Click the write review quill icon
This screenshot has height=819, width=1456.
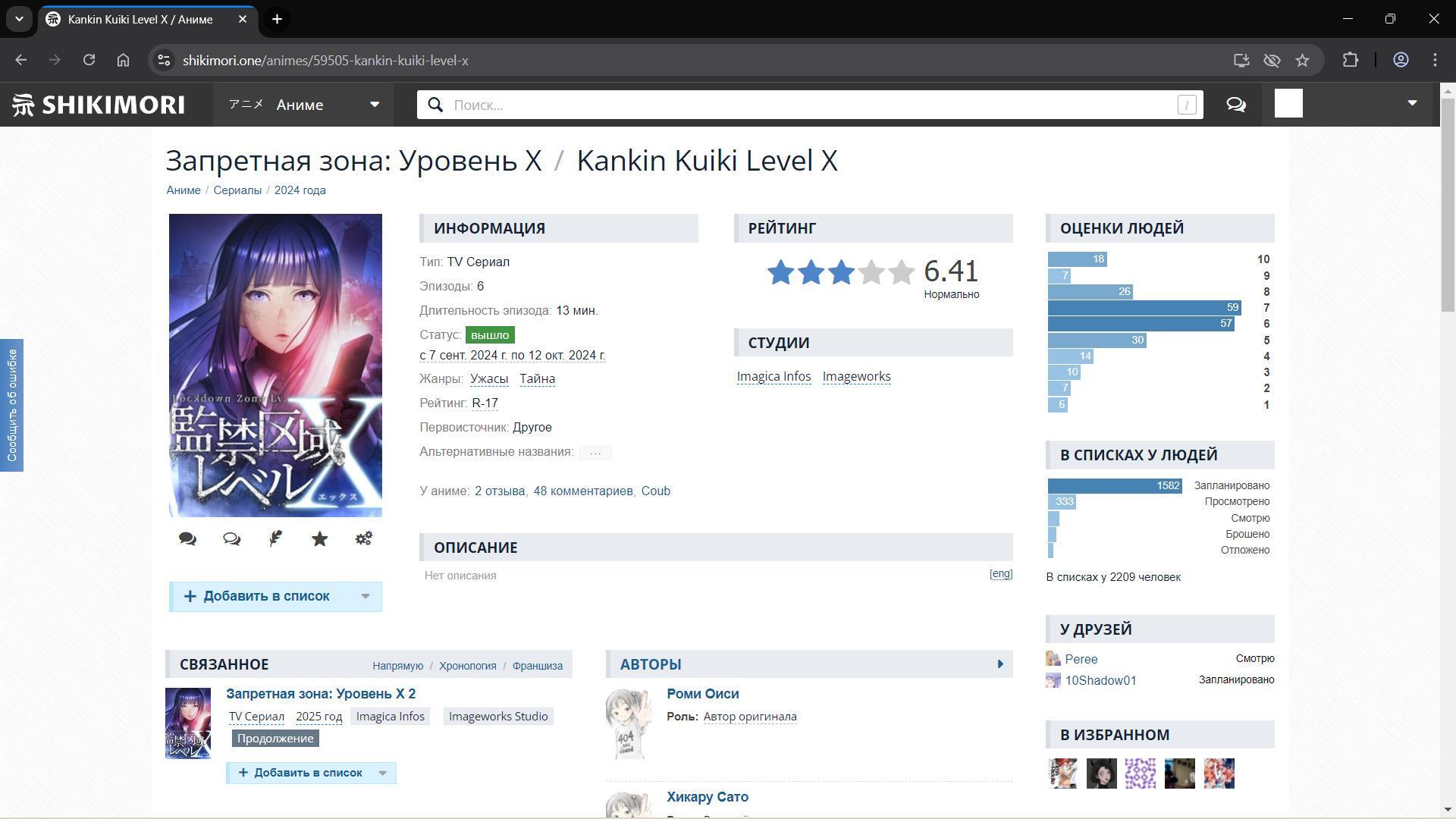pyautogui.click(x=275, y=538)
